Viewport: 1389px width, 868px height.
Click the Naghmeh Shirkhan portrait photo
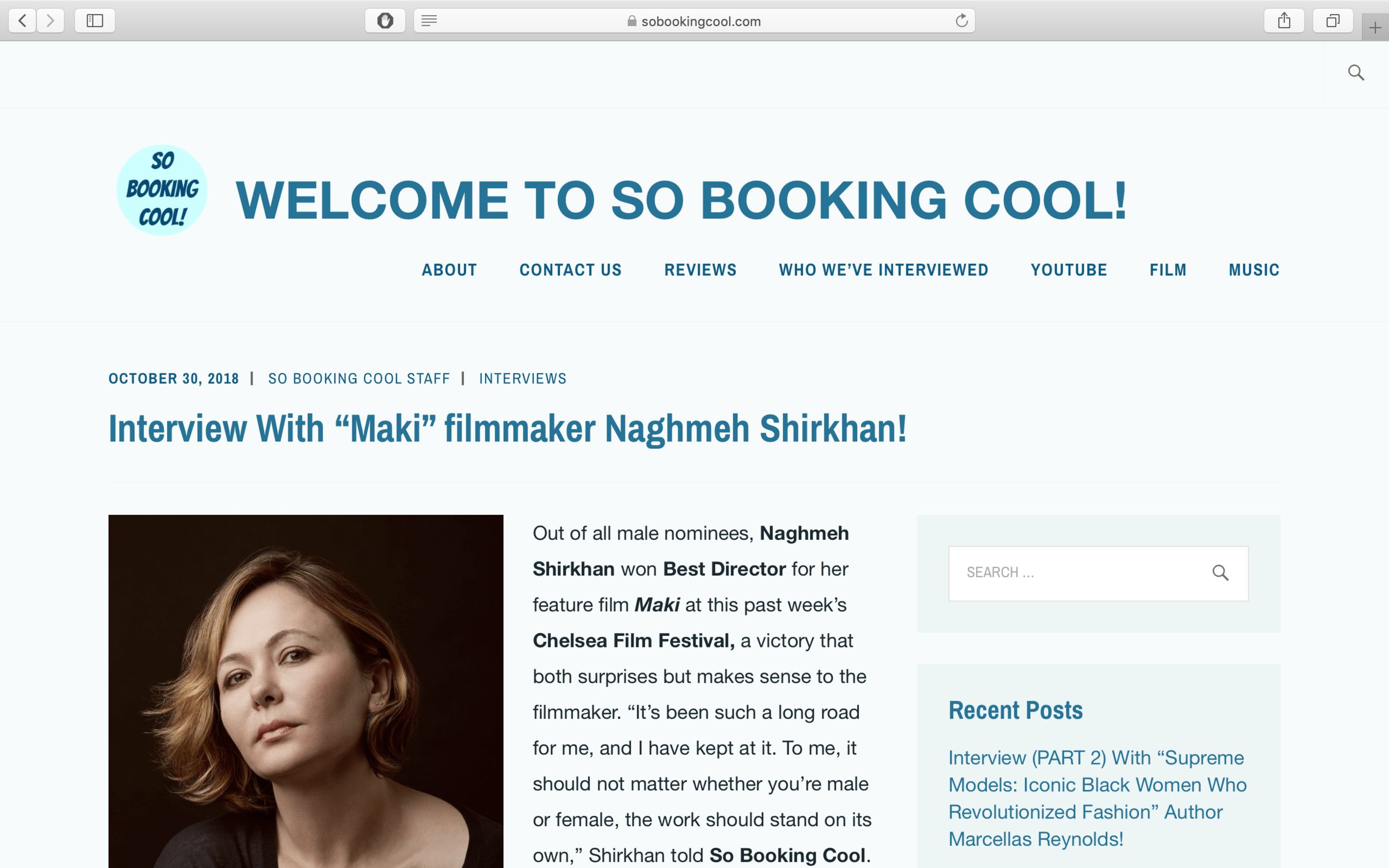[x=306, y=691]
